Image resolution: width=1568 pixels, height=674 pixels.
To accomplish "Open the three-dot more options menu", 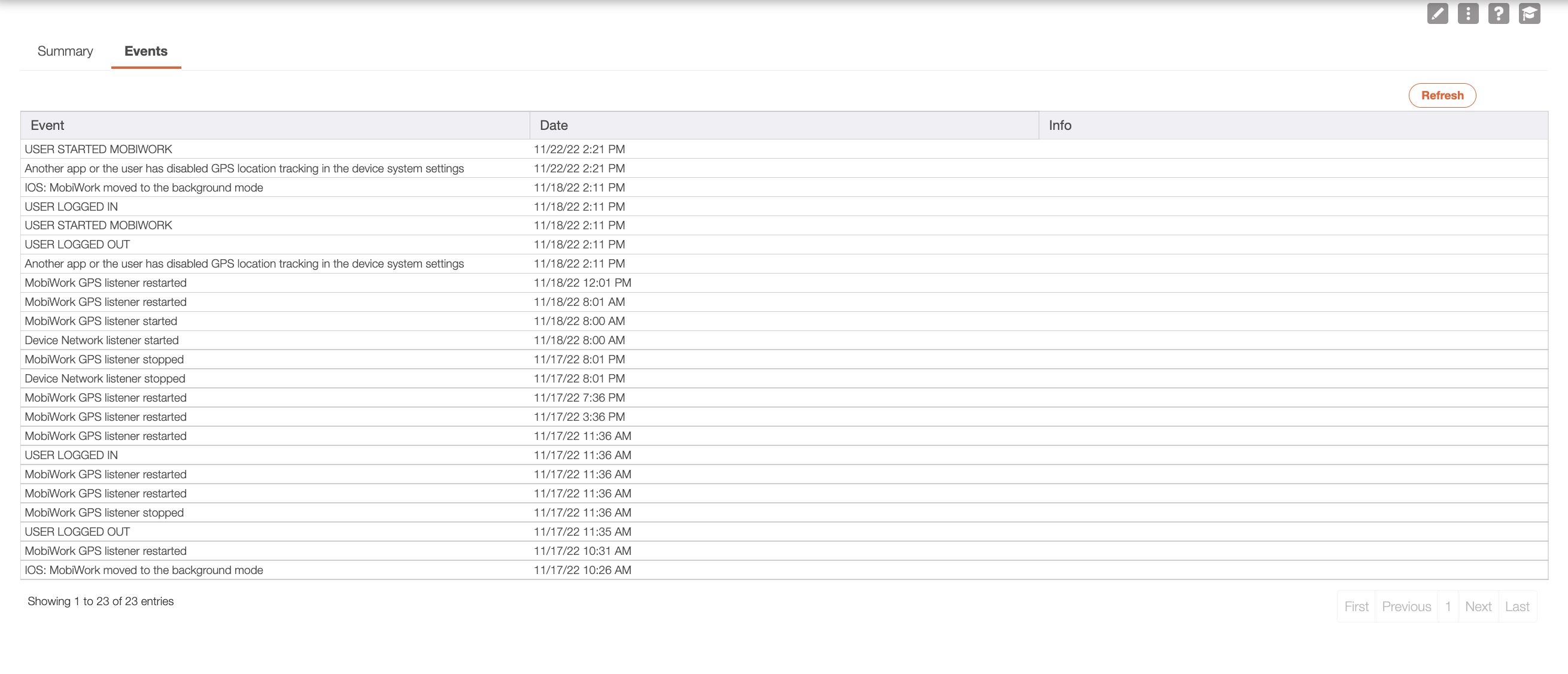I will [x=1467, y=13].
